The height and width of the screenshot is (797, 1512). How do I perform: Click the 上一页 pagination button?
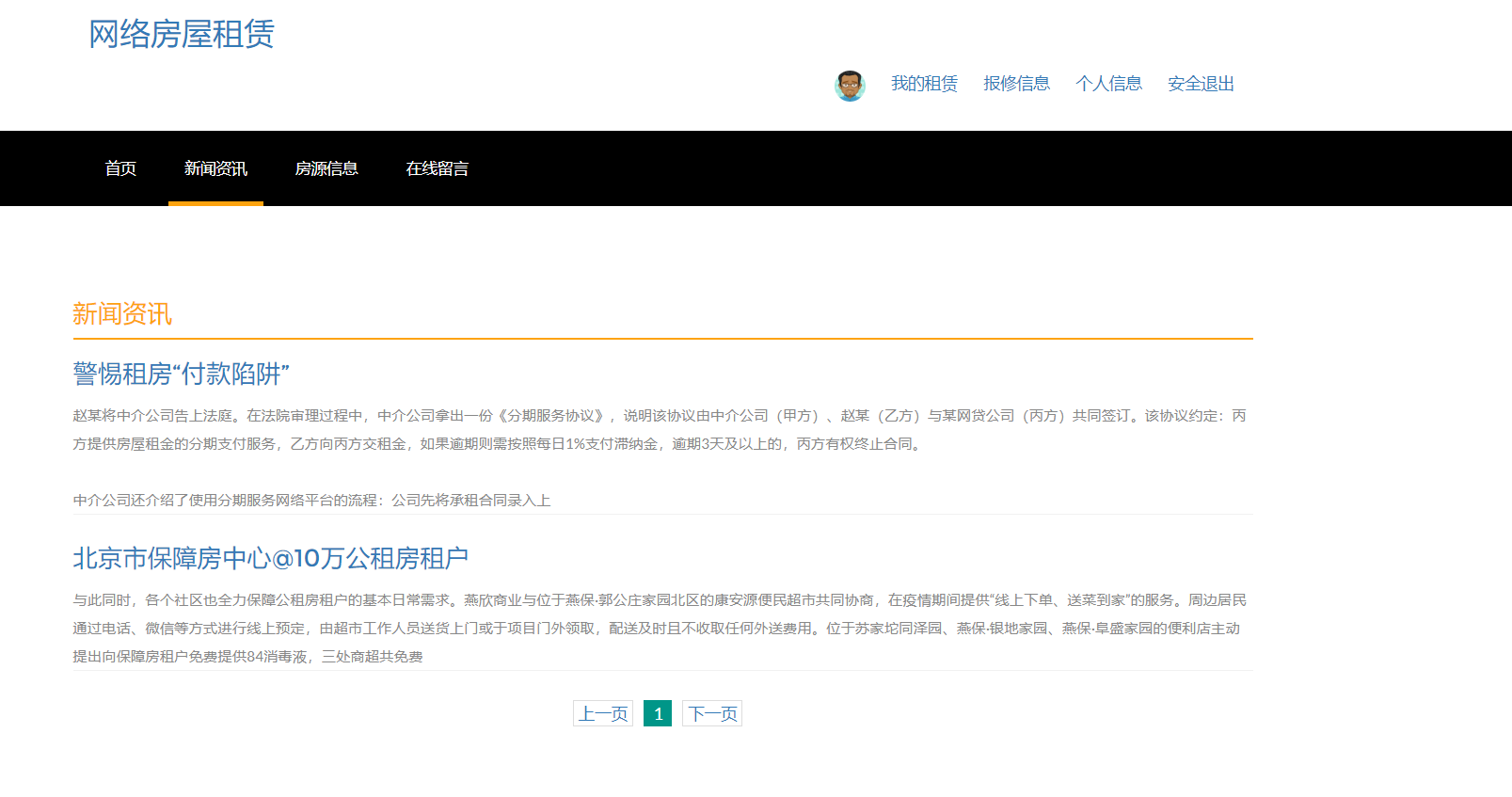click(603, 713)
